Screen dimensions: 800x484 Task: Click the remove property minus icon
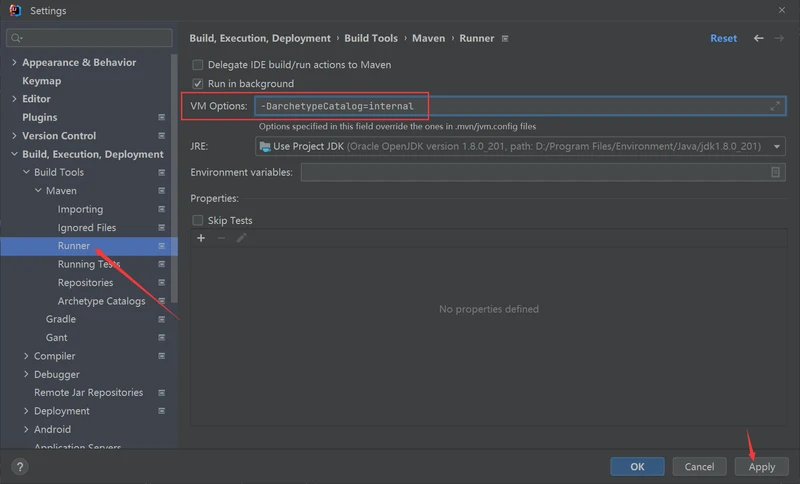tap(221, 238)
